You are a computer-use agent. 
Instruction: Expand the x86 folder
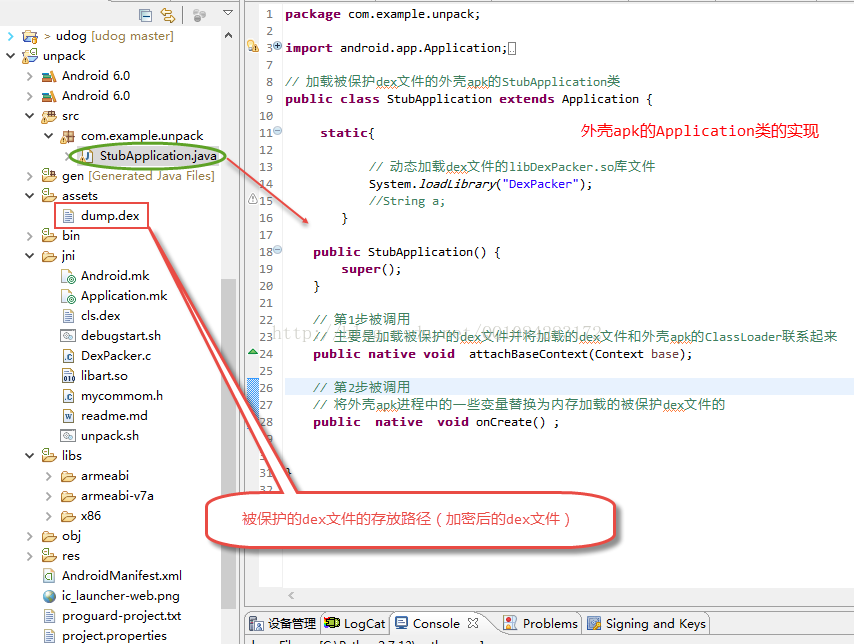tap(49, 516)
